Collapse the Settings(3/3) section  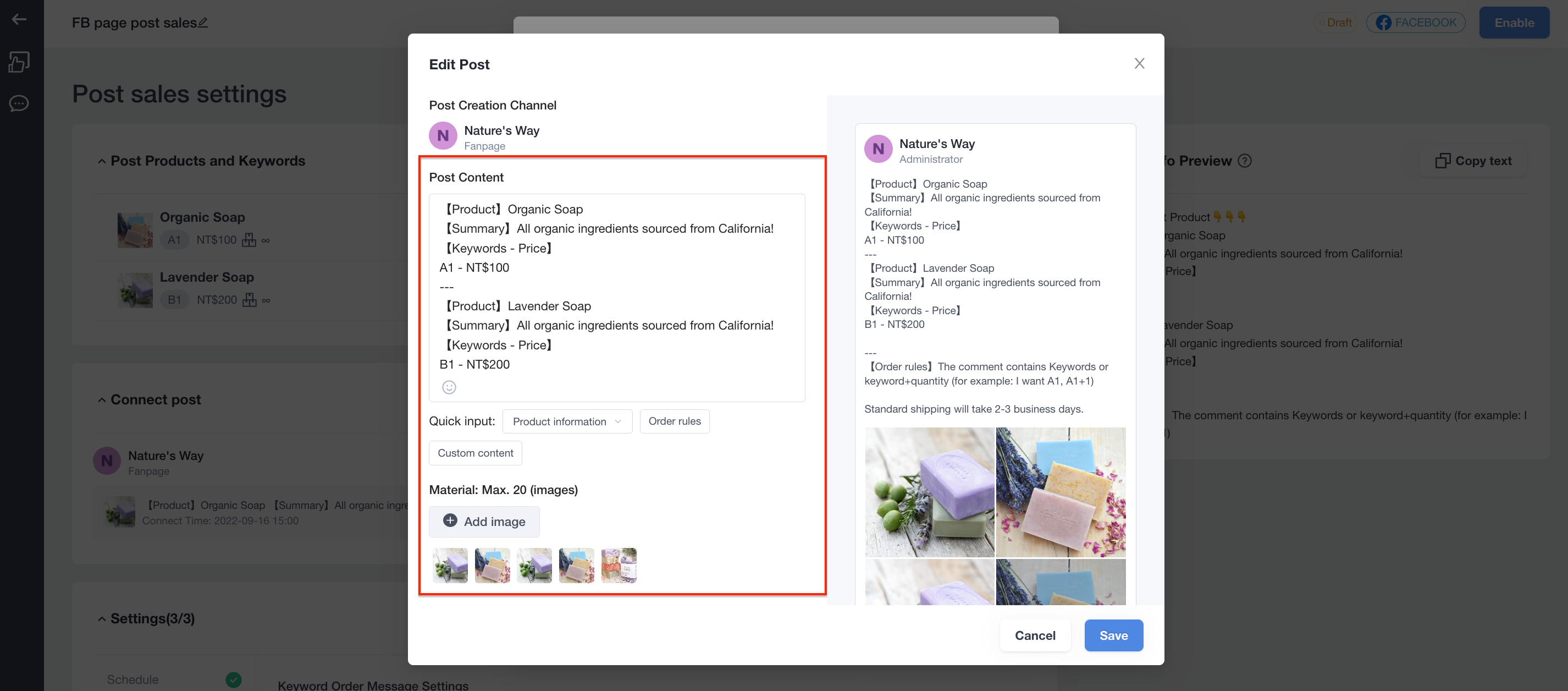[x=102, y=619]
